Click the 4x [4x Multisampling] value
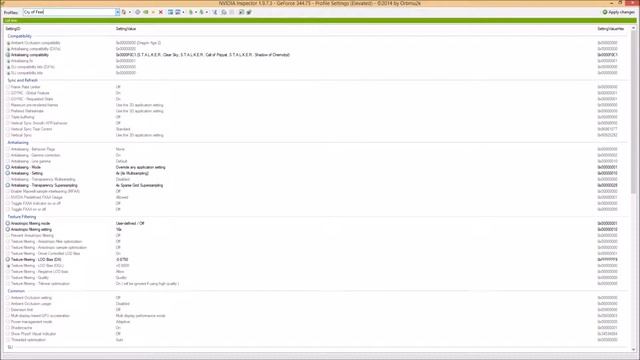Screen dimensions: 640x360 pos(132,173)
